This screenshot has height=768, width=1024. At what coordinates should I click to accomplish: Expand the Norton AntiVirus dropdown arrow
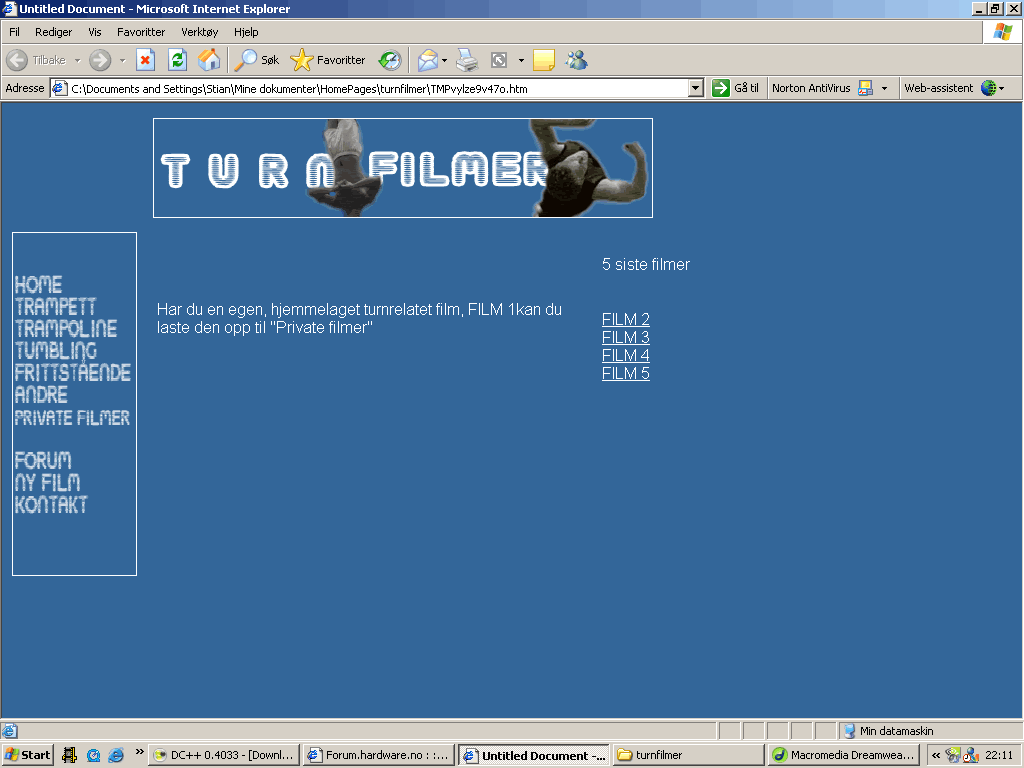click(x=884, y=88)
